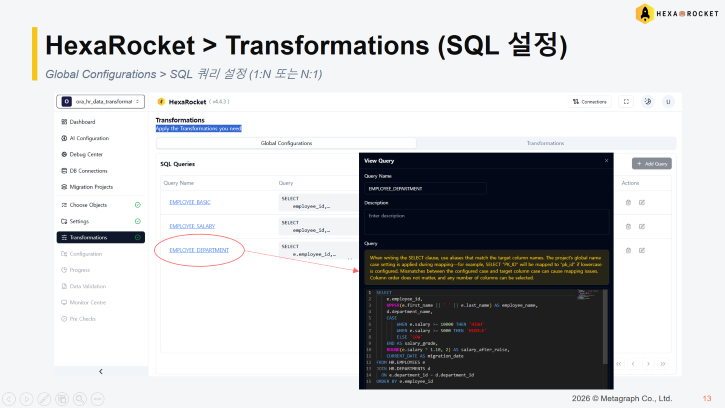Click the Enter description text area
This screenshot has height=408, width=725.
486,223
